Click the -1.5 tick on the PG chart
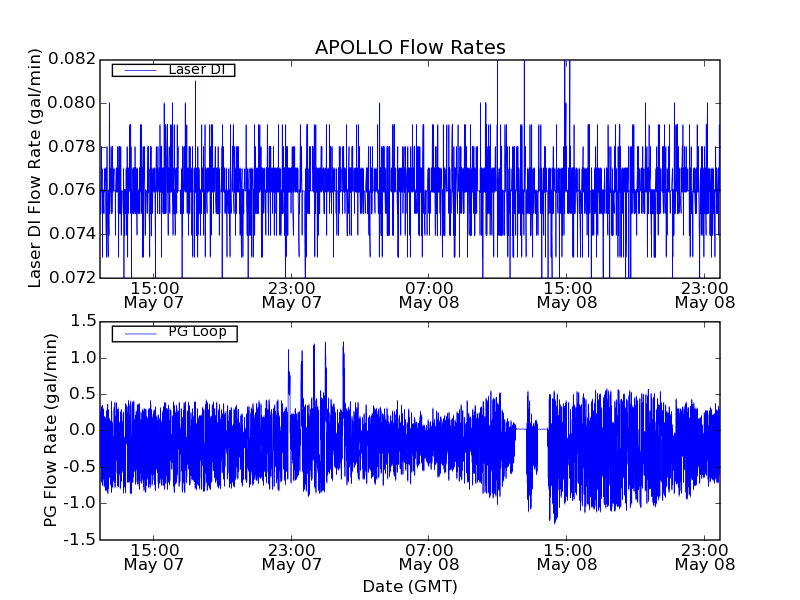 [x=80, y=539]
